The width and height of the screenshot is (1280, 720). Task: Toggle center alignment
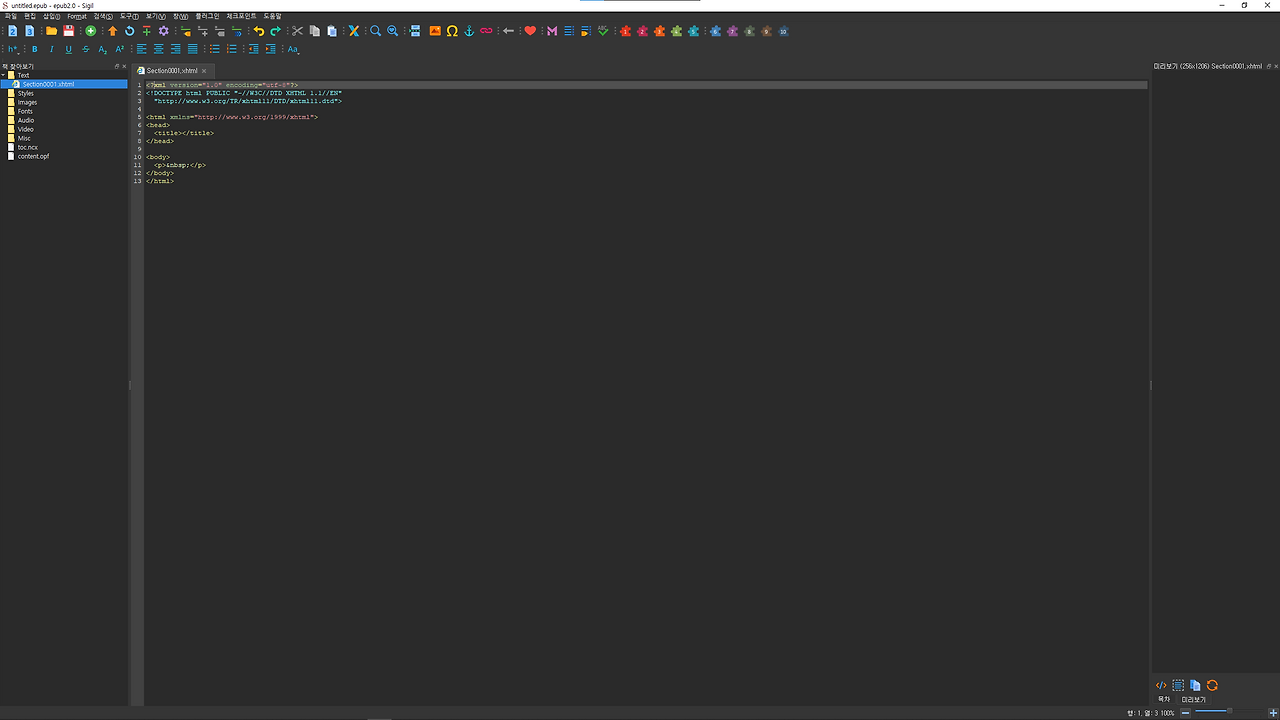coord(159,49)
